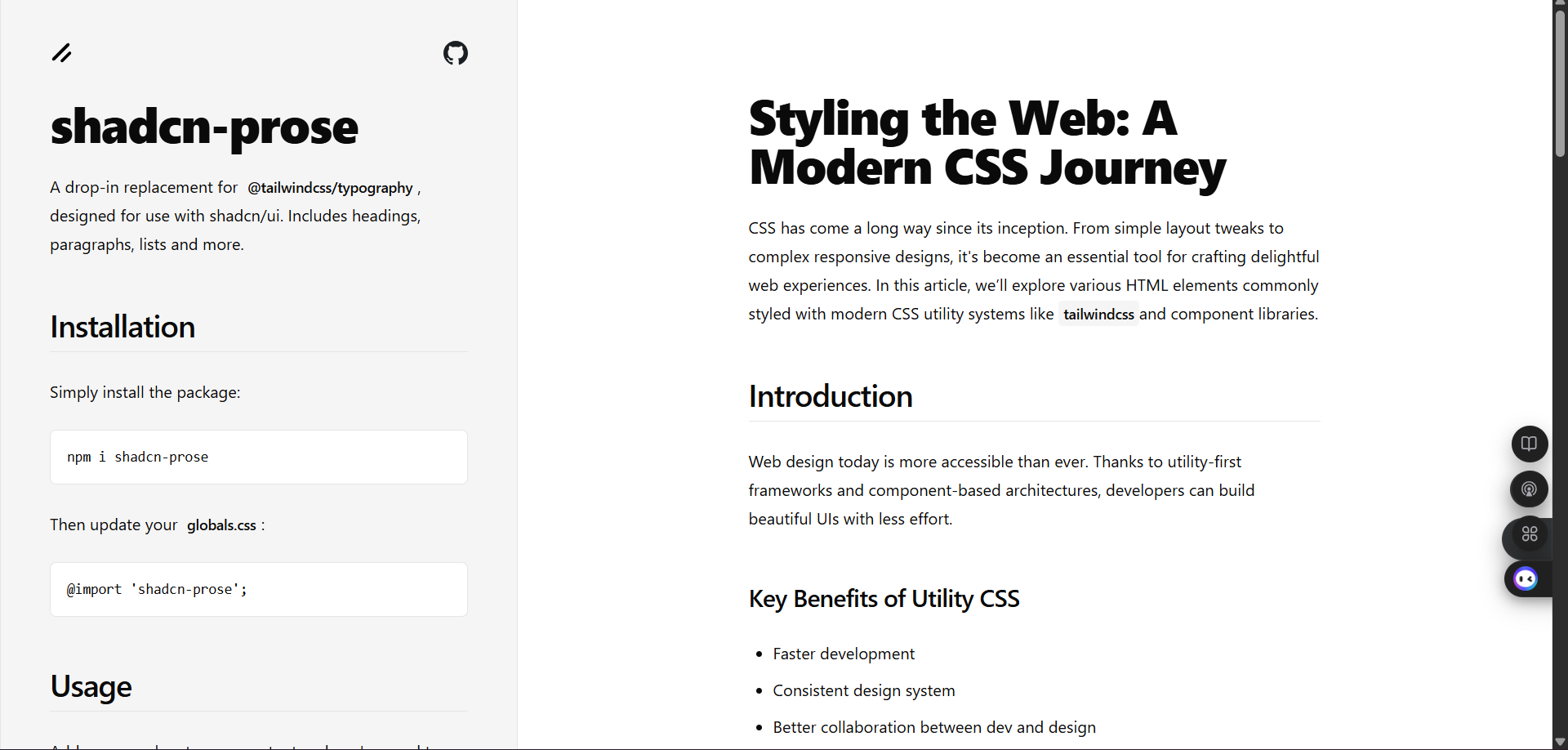Screen dimensions: 1568x750
Task: Click the 'npm i shadcn-prose' code block
Action: [258, 457]
